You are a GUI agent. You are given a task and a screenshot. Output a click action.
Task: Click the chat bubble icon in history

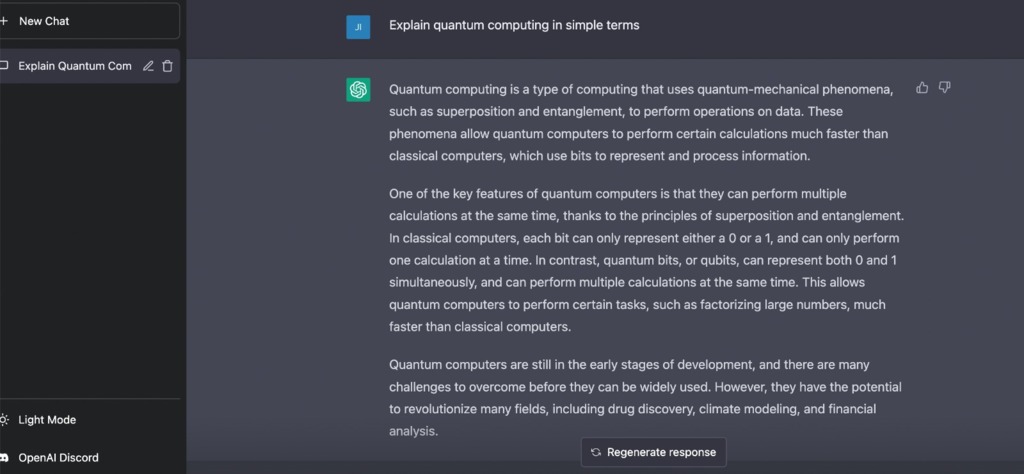tap(4, 66)
